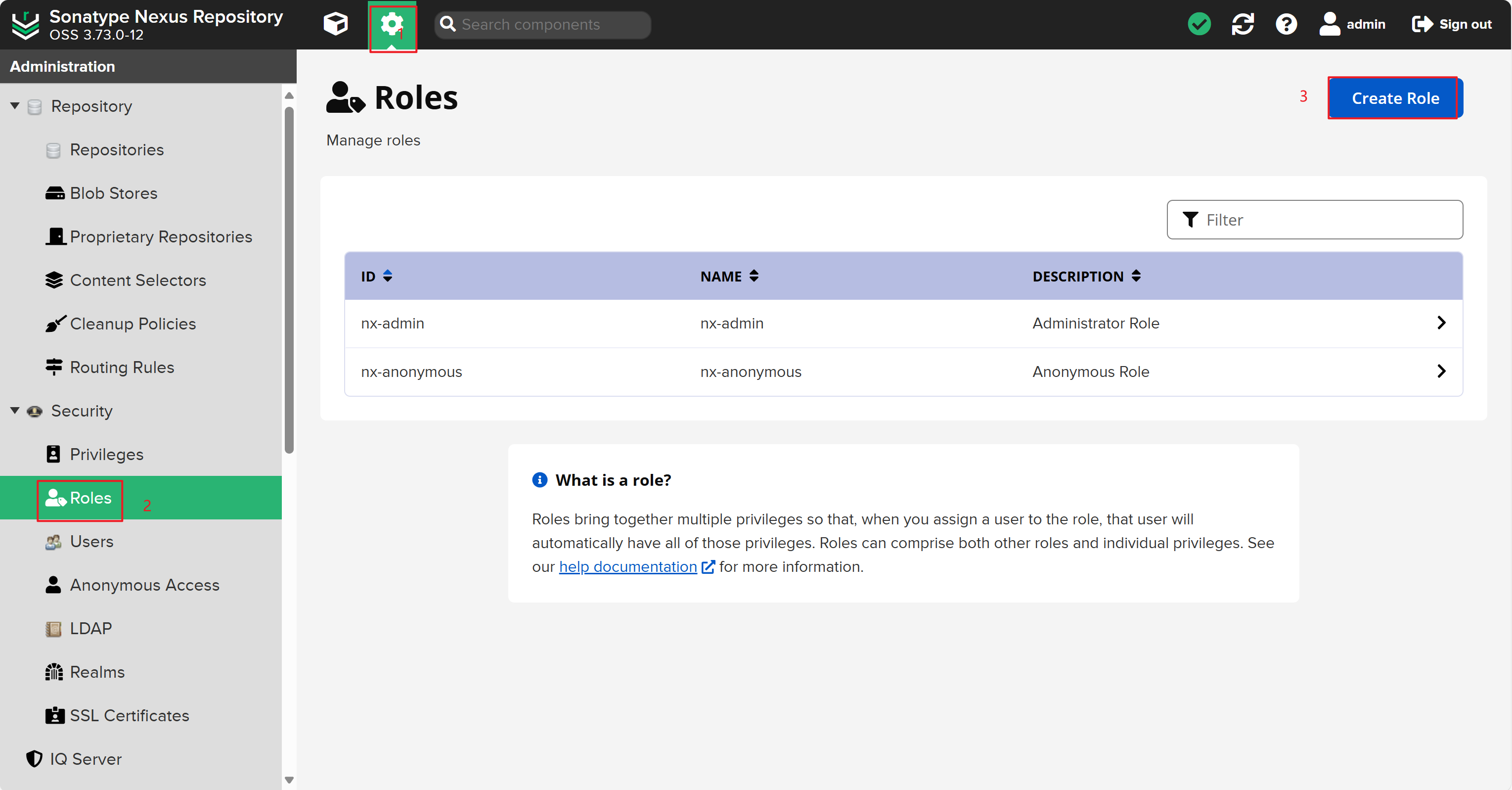Open the nx-anonymous role chevron
The width and height of the screenshot is (1512, 790).
(1441, 371)
